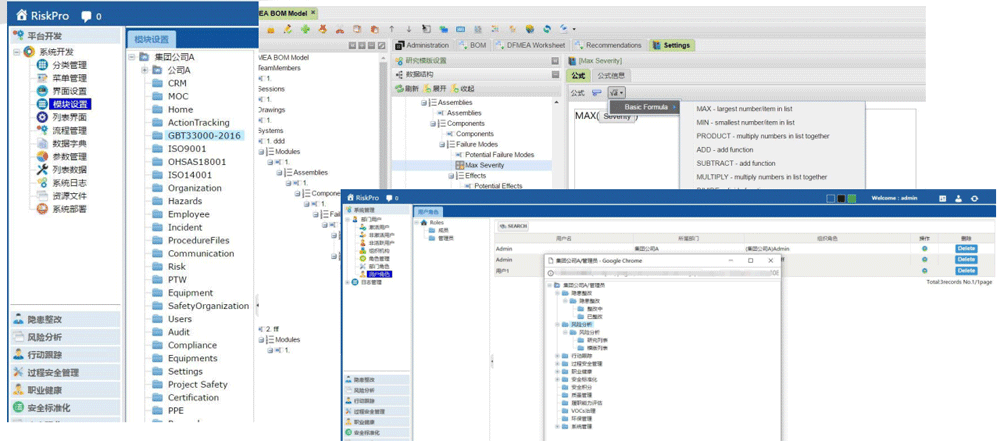
Task: Open 列表数据 wrench item
Action: (69, 170)
